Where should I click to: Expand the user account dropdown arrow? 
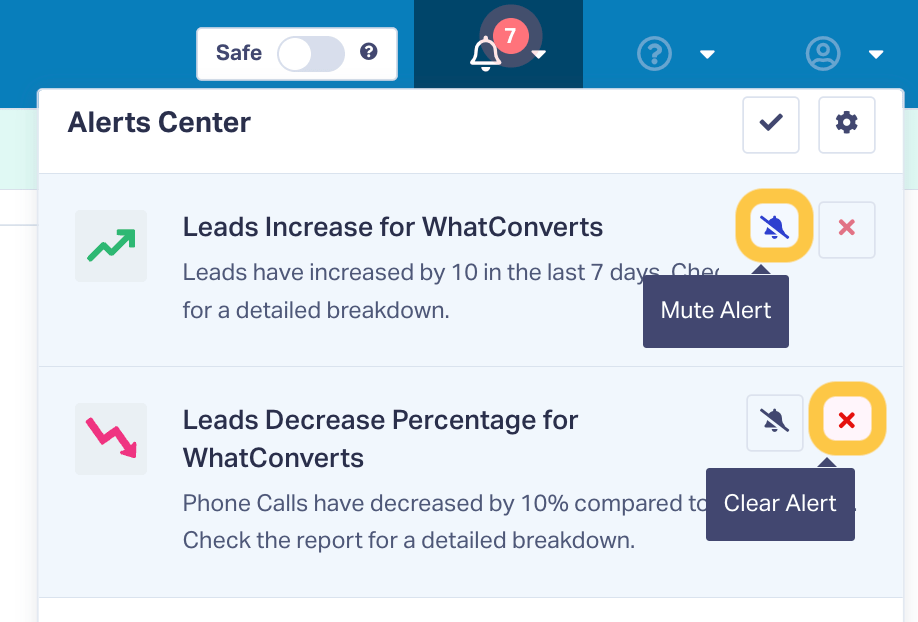pos(876,54)
